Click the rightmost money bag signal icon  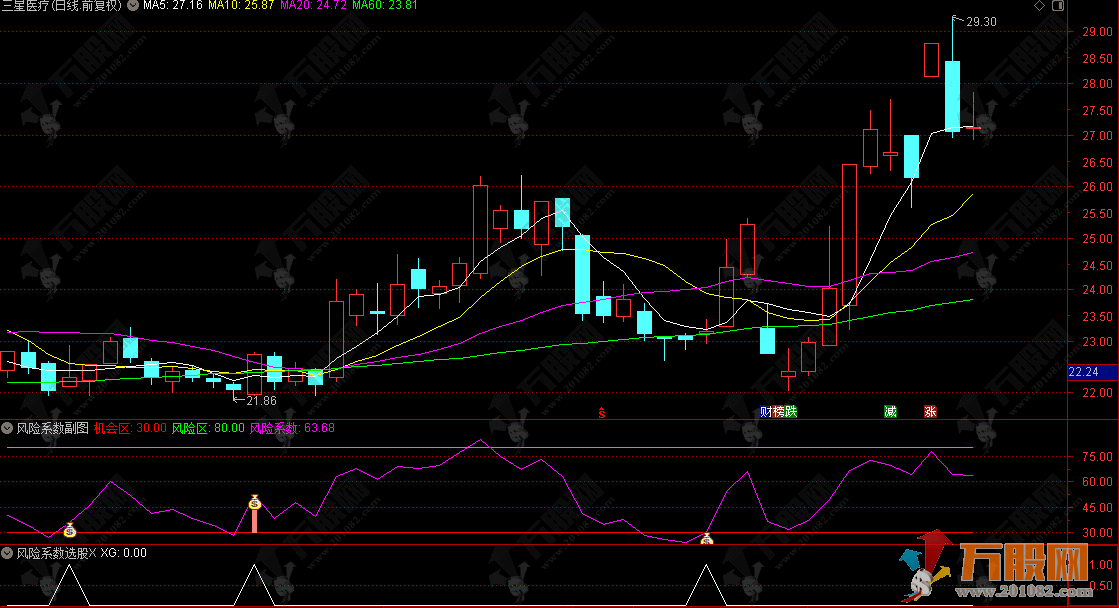coord(706,540)
